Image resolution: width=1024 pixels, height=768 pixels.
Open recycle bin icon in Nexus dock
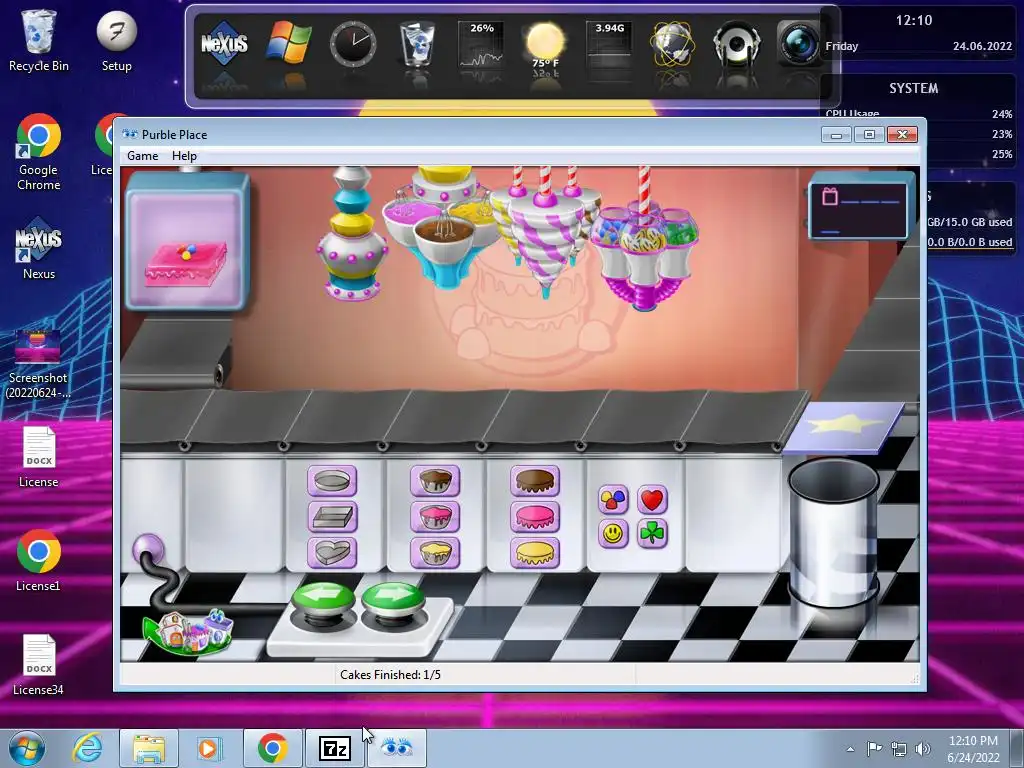[x=417, y=44]
